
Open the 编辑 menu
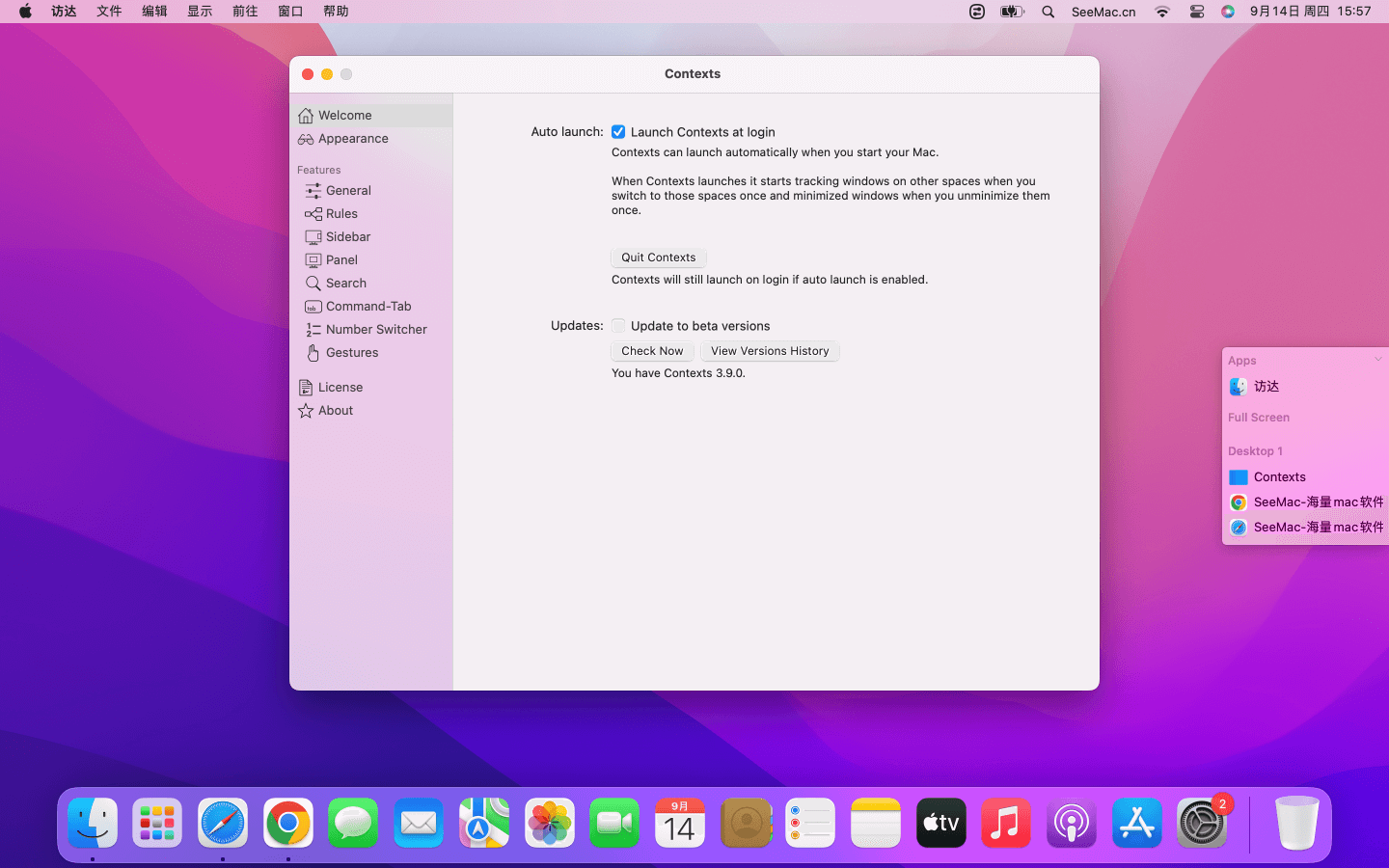click(x=154, y=12)
